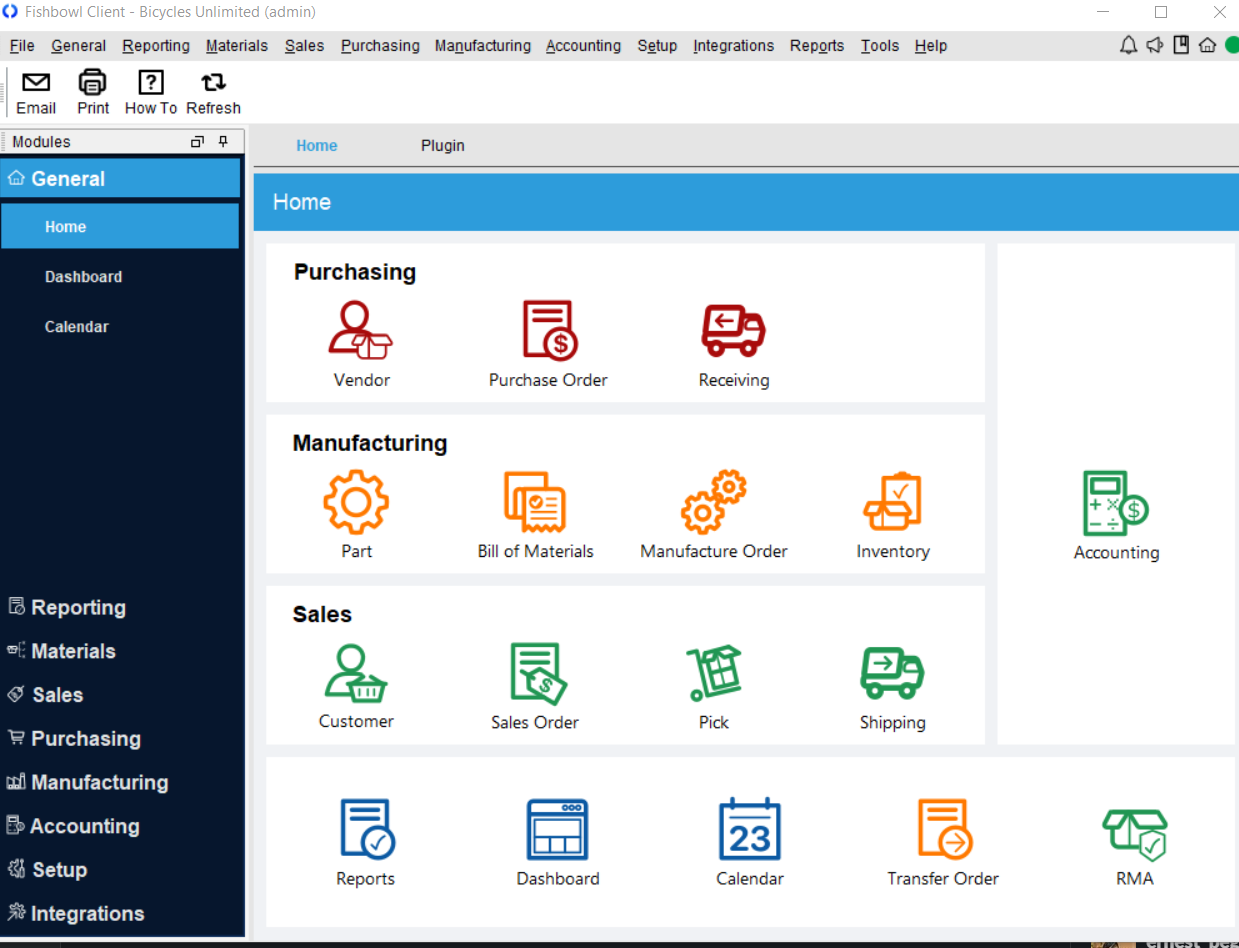Viewport: 1239px width, 948px height.
Task: Open the Help menu
Action: (x=931, y=46)
